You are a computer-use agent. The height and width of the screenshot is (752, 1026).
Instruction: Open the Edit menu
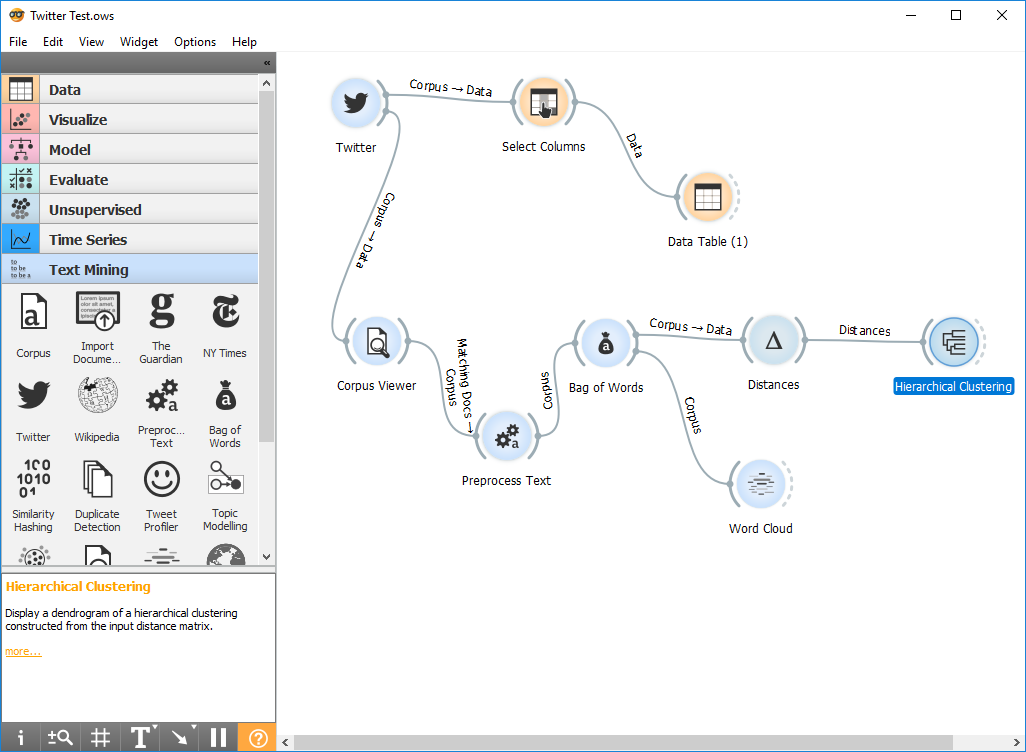tap(53, 42)
